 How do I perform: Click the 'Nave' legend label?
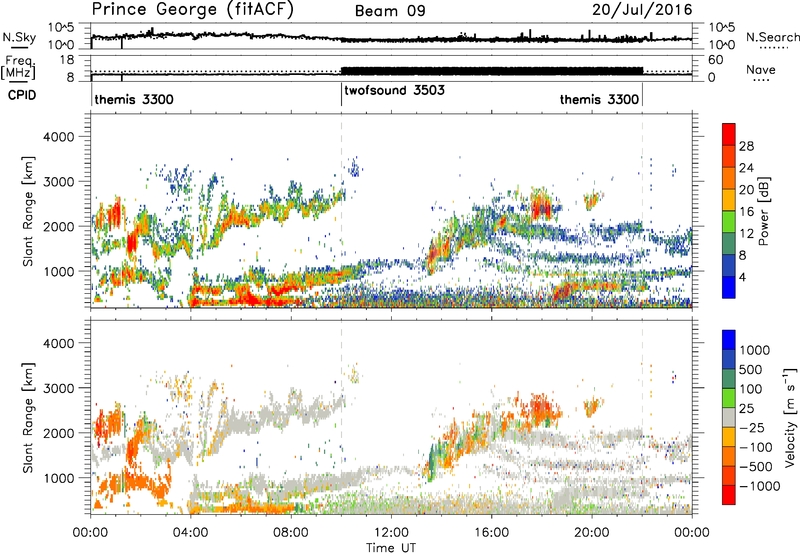(761, 70)
